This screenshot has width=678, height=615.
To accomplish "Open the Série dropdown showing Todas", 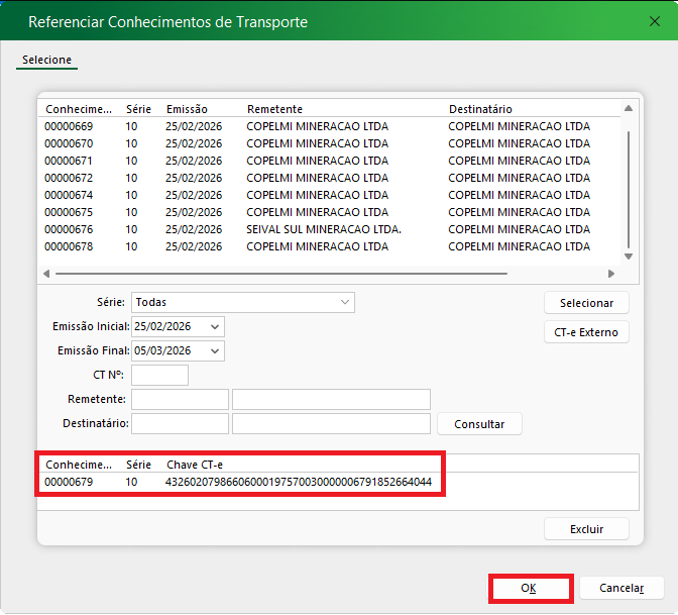I will (345, 302).
